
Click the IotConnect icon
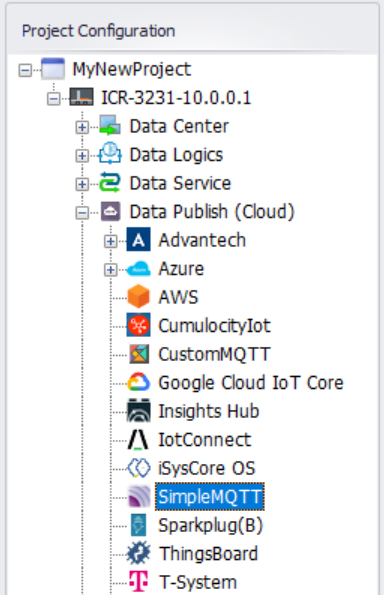(x=138, y=440)
